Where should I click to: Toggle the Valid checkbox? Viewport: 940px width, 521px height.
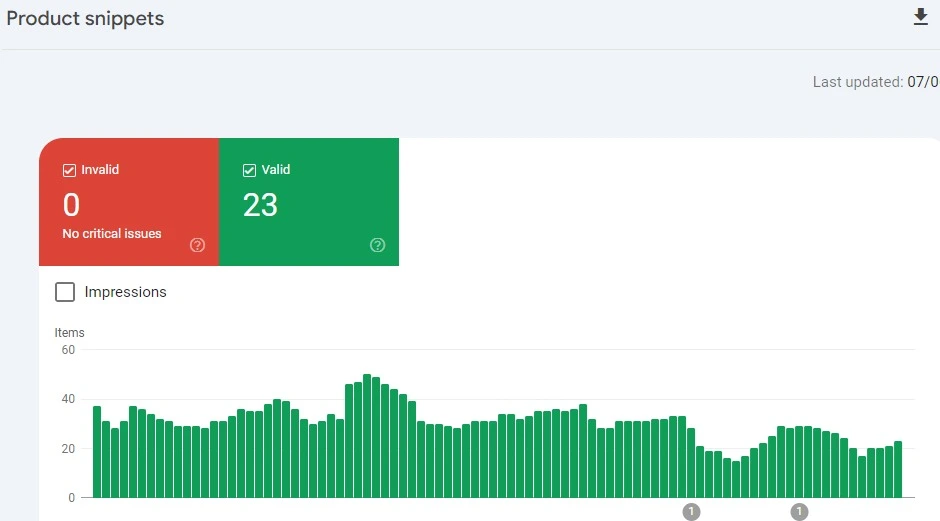249,170
